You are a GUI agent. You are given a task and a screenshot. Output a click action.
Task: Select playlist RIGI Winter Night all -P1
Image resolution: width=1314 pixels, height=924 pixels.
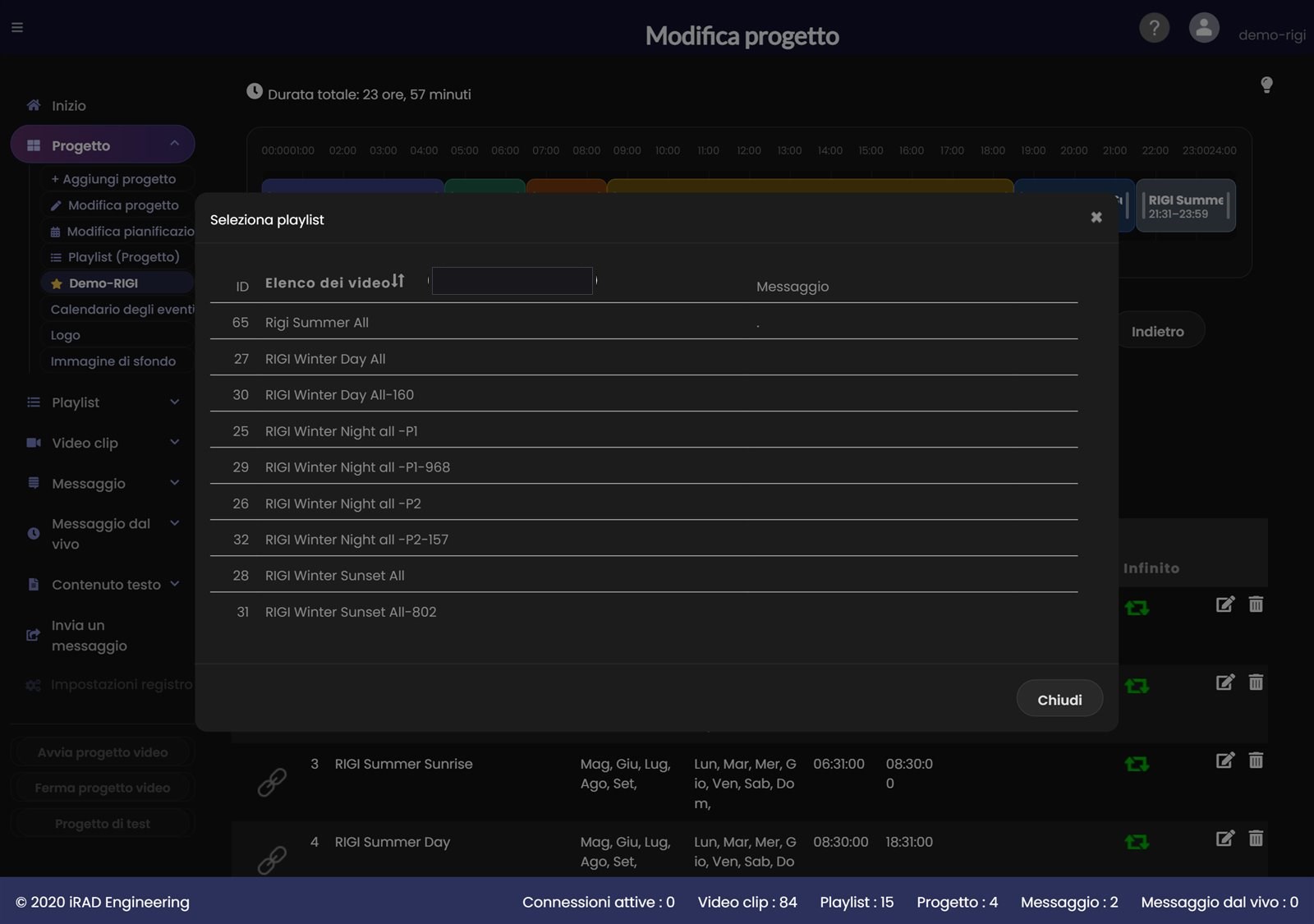(644, 430)
